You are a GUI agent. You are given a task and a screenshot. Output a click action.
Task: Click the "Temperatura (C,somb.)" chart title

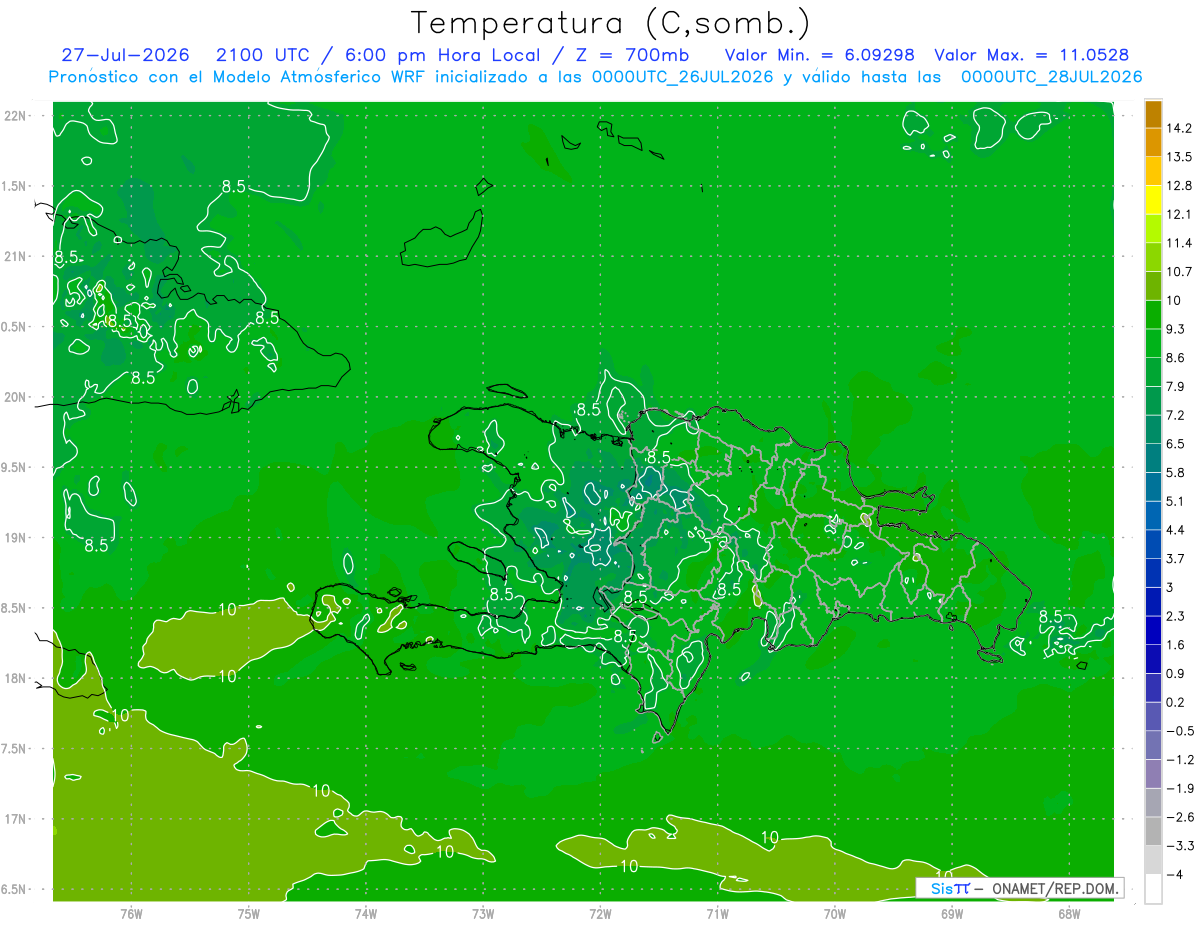coord(611,24)
